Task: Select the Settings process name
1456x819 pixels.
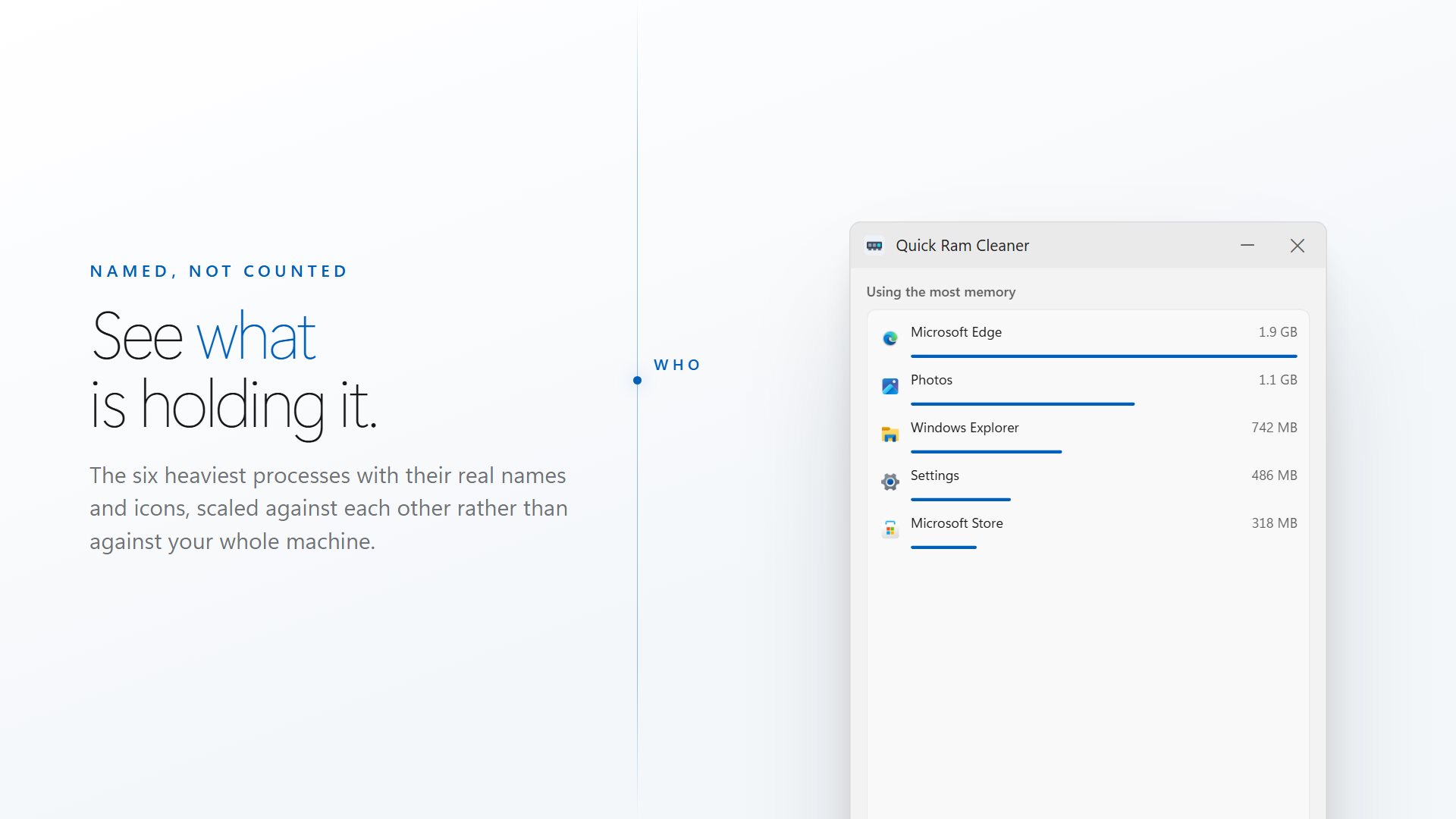Action: tap(935, 475)
